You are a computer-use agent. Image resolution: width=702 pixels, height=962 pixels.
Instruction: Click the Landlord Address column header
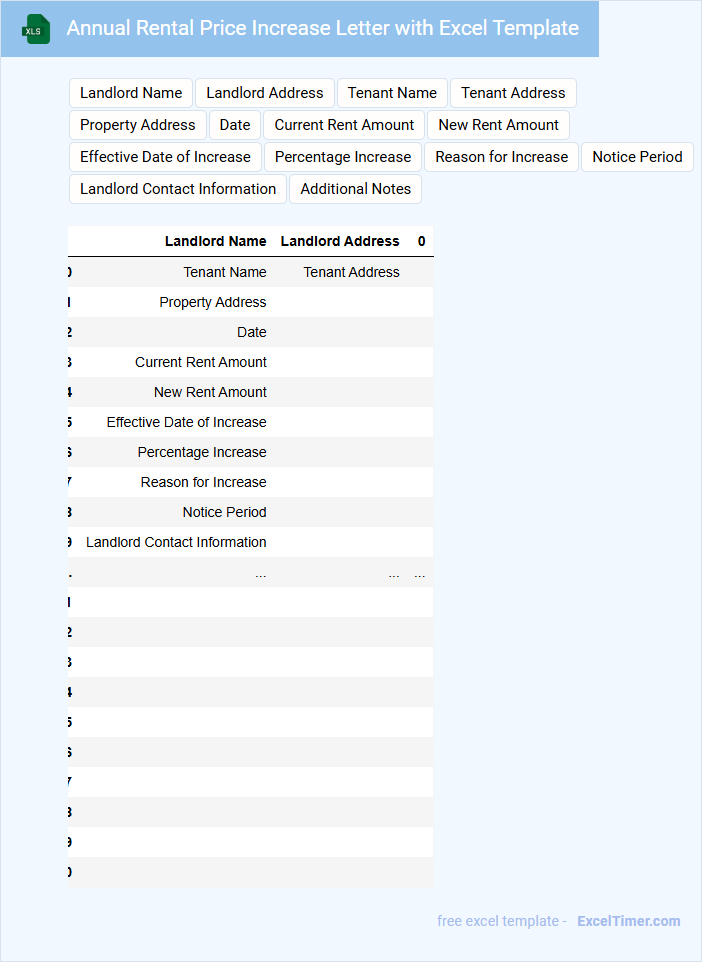point(340,241)
